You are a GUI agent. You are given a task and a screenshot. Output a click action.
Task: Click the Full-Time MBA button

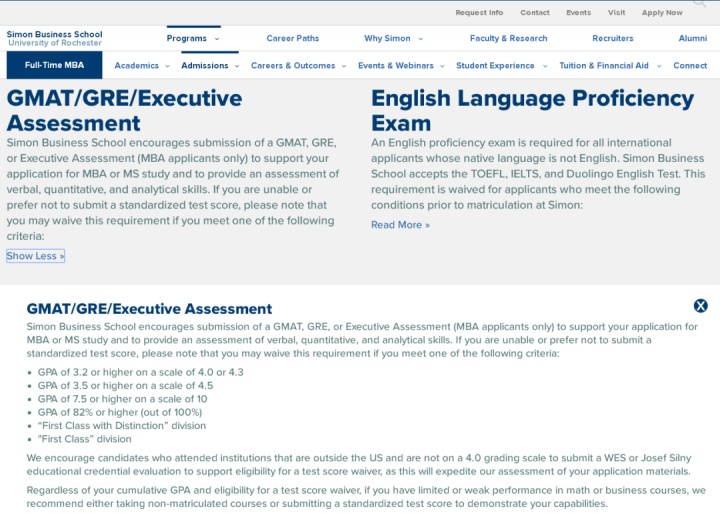(x=54, y=65)
